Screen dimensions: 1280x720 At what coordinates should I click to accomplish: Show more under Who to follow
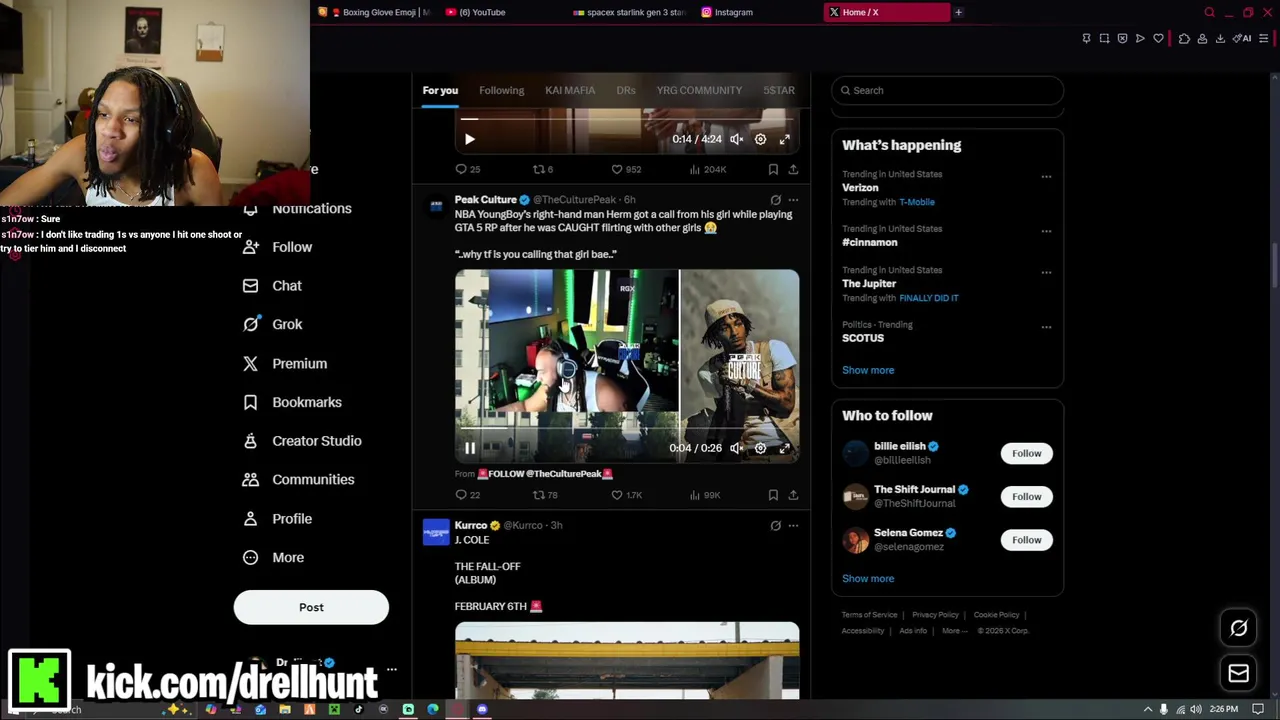868,578
